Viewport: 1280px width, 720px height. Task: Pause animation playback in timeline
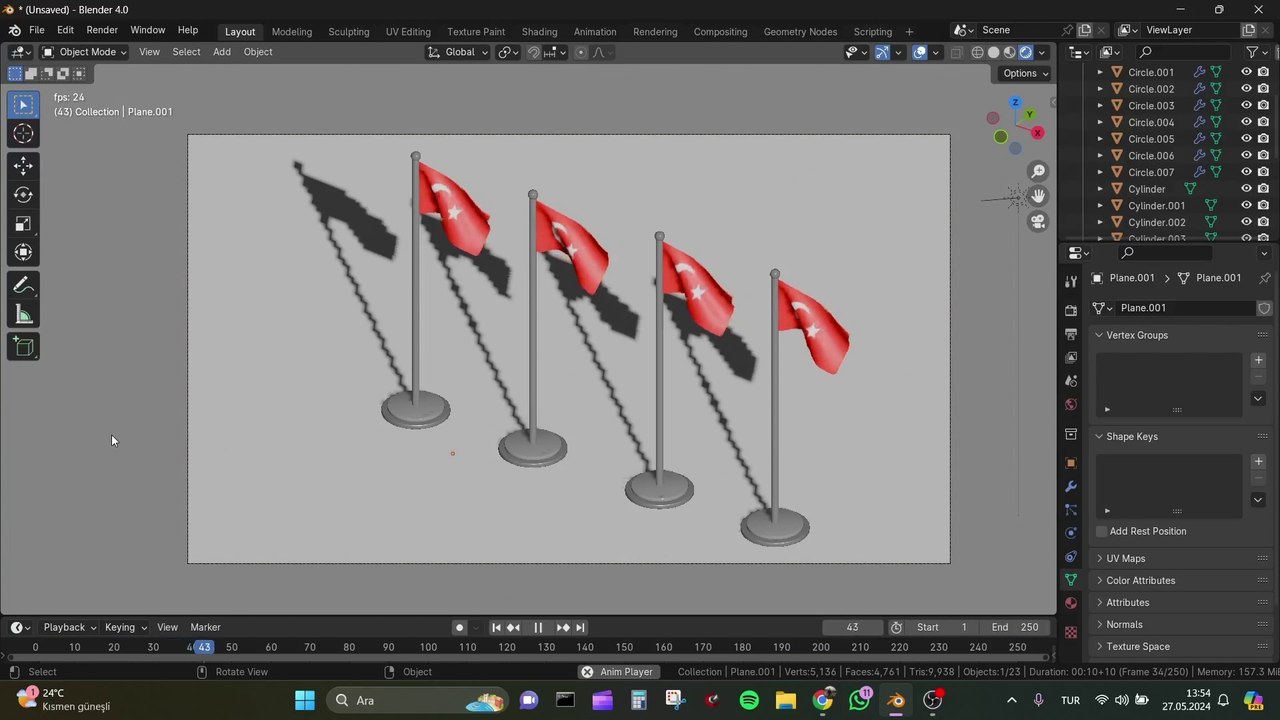[x=538, y=627]
